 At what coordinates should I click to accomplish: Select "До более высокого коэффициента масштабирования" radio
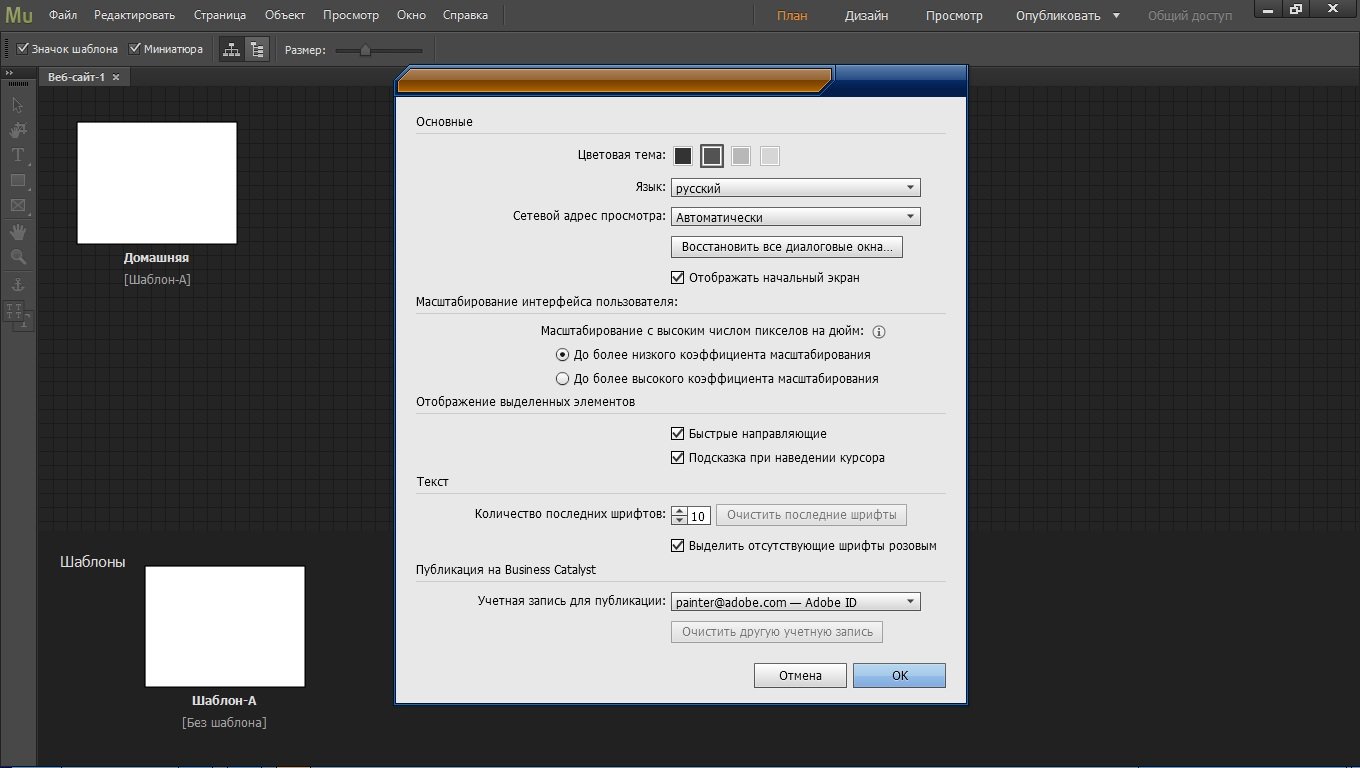coord(562,379)
